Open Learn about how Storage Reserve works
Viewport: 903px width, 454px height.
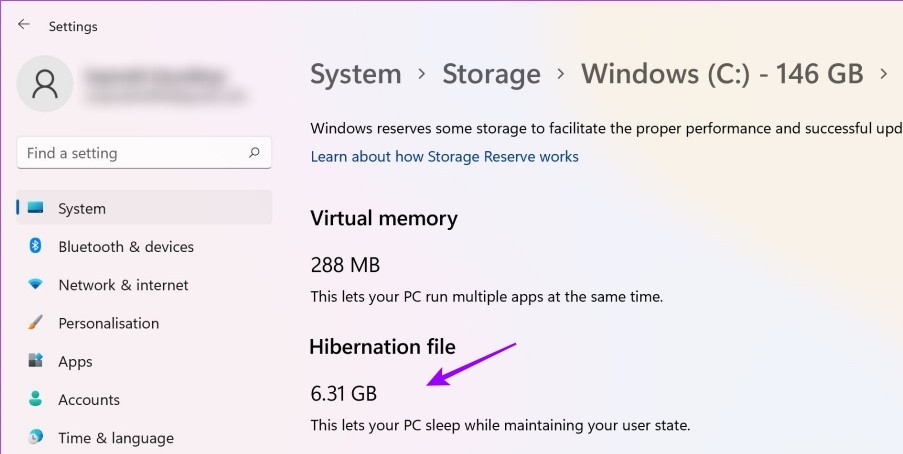tap(445, 157)
